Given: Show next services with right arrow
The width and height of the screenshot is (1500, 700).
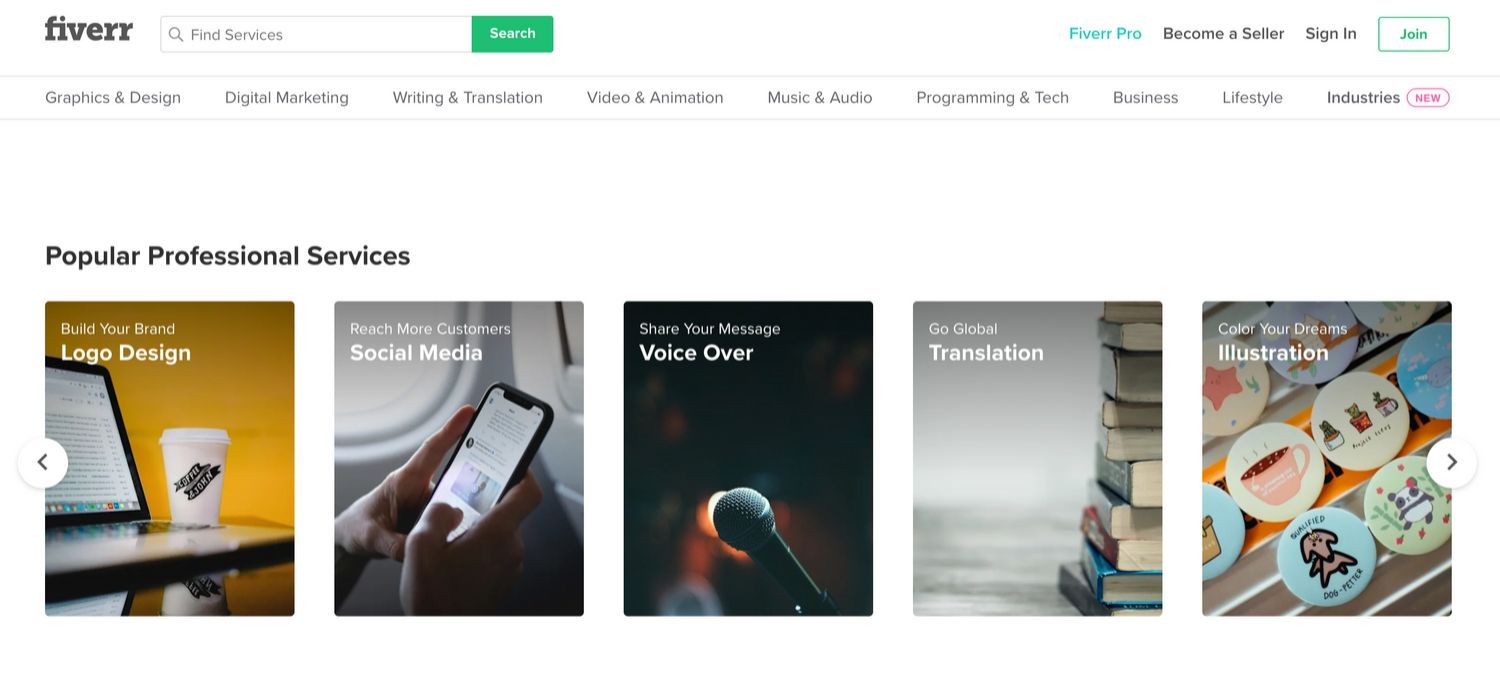Looking at the screenshot, I should point(1452,462).
